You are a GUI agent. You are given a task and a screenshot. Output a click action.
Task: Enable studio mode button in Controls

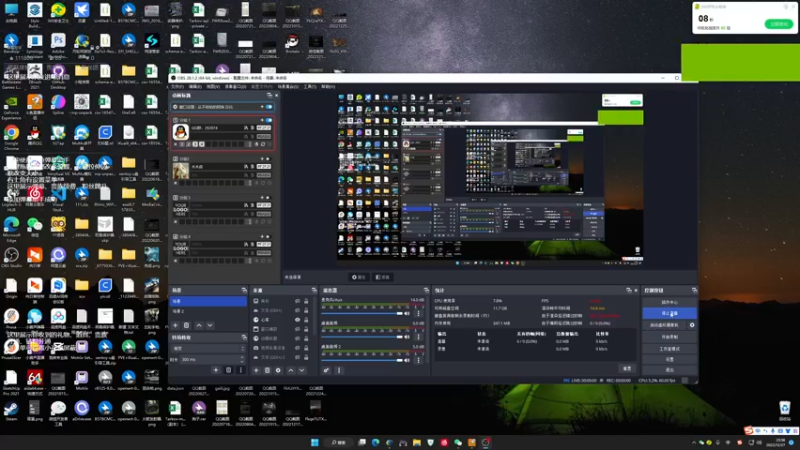click(669, 348)
